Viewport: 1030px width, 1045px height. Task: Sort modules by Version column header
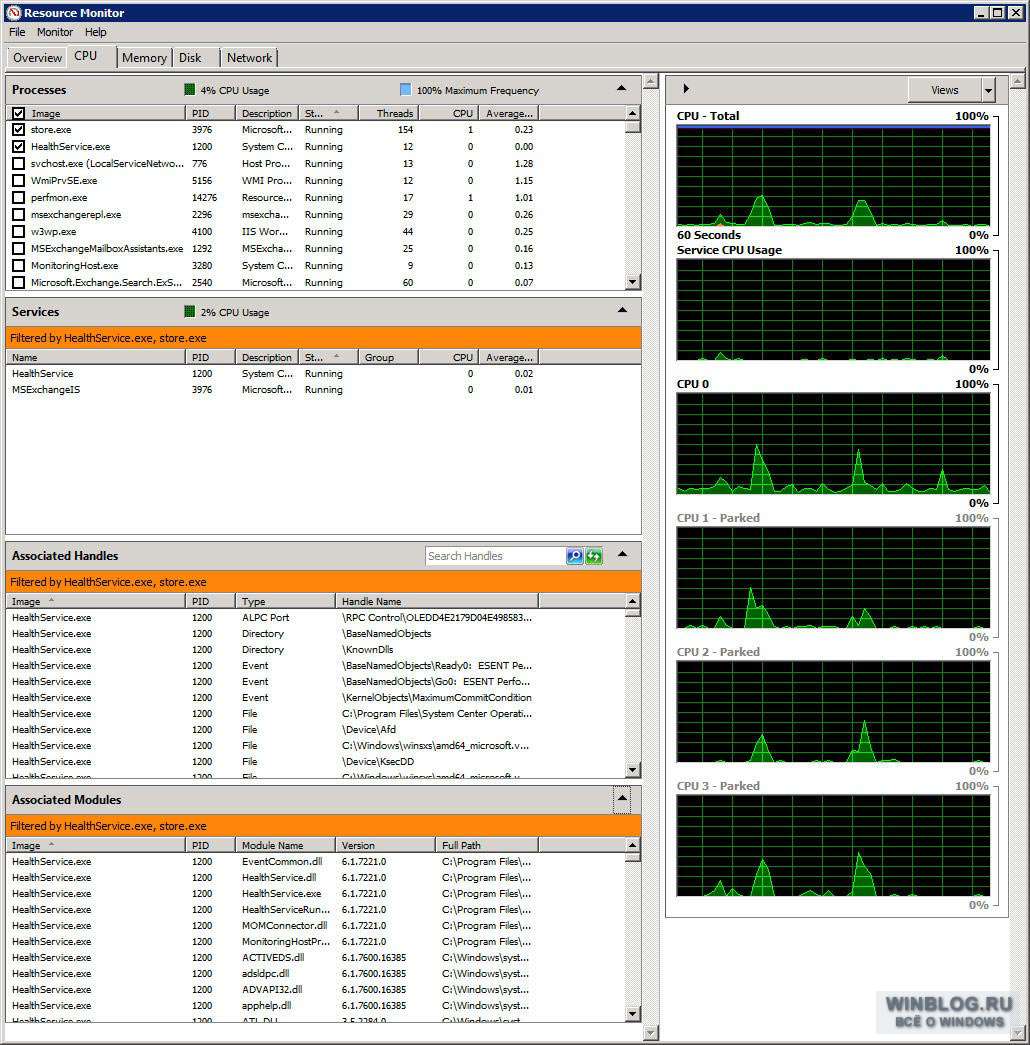click(x=385, y=845)
